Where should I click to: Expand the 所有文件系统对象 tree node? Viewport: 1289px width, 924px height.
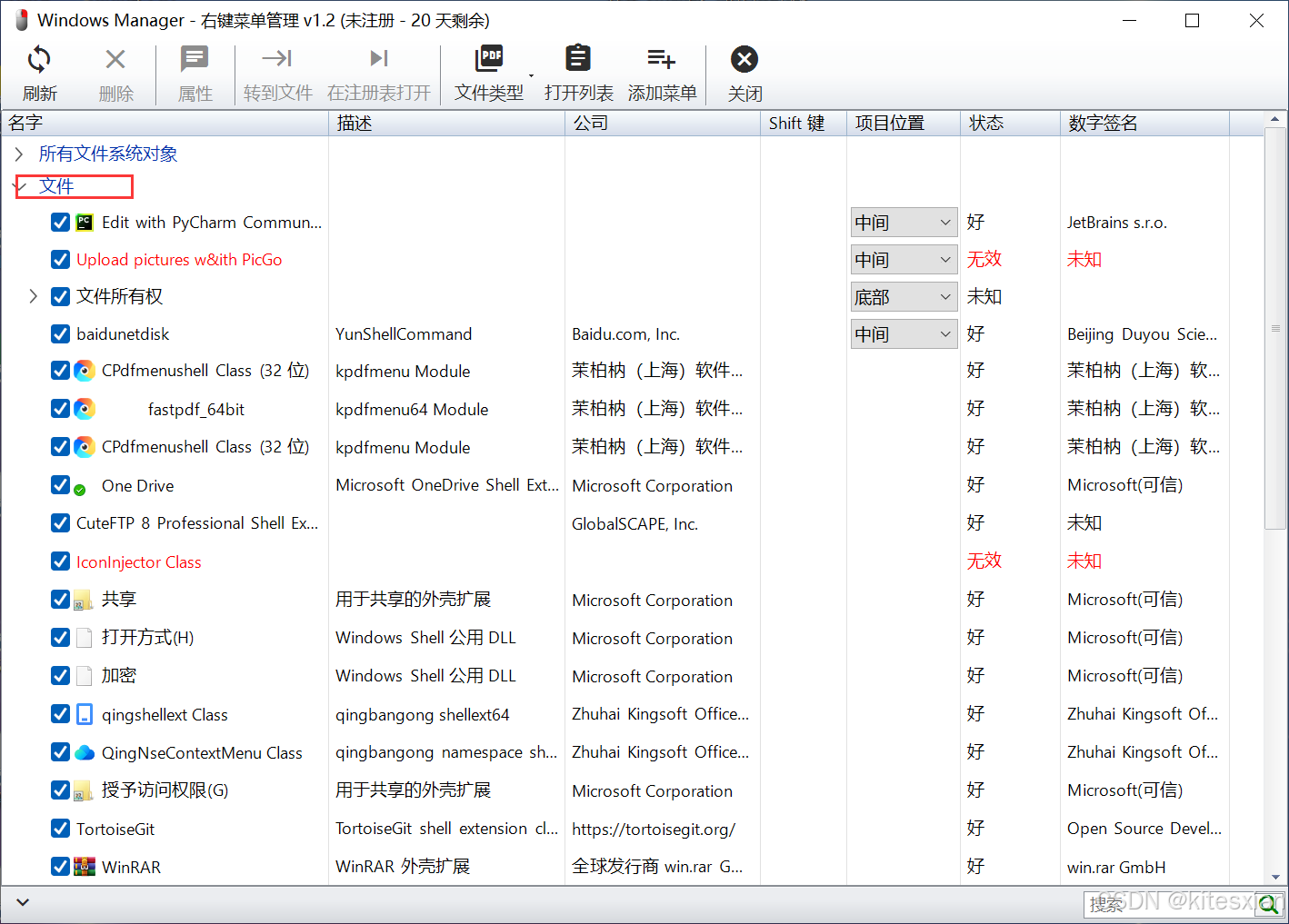[19, 154]
